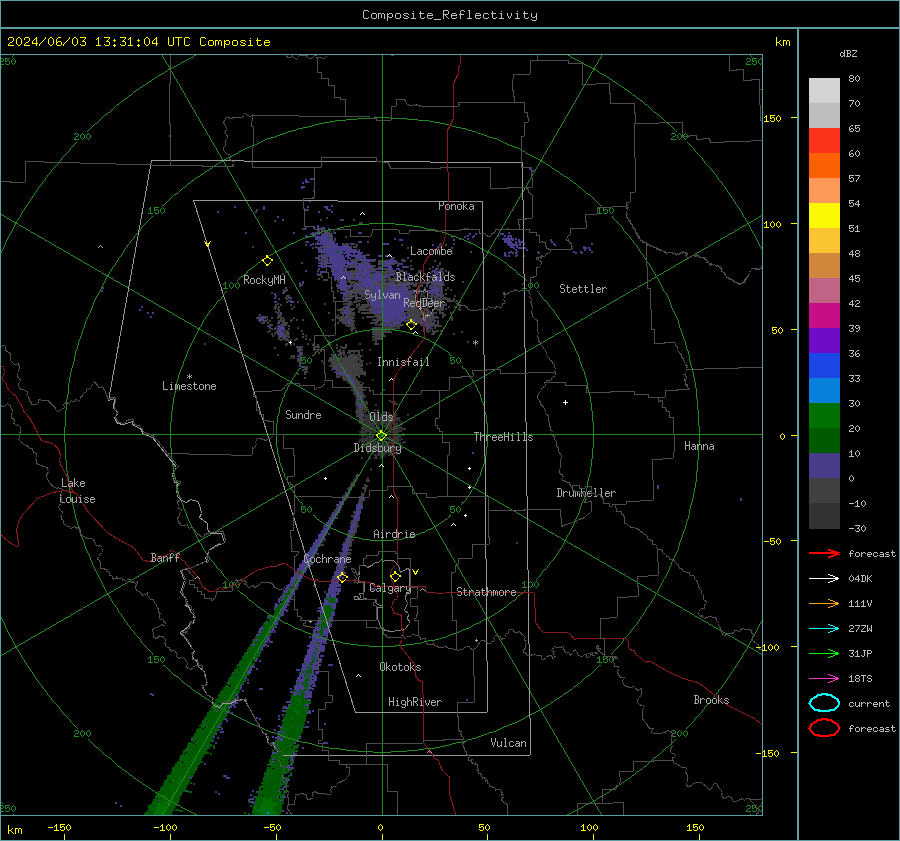The height and width of the screenshot is (841, 900).
Task: Click the Okotoks label
Action: [400, 667]
